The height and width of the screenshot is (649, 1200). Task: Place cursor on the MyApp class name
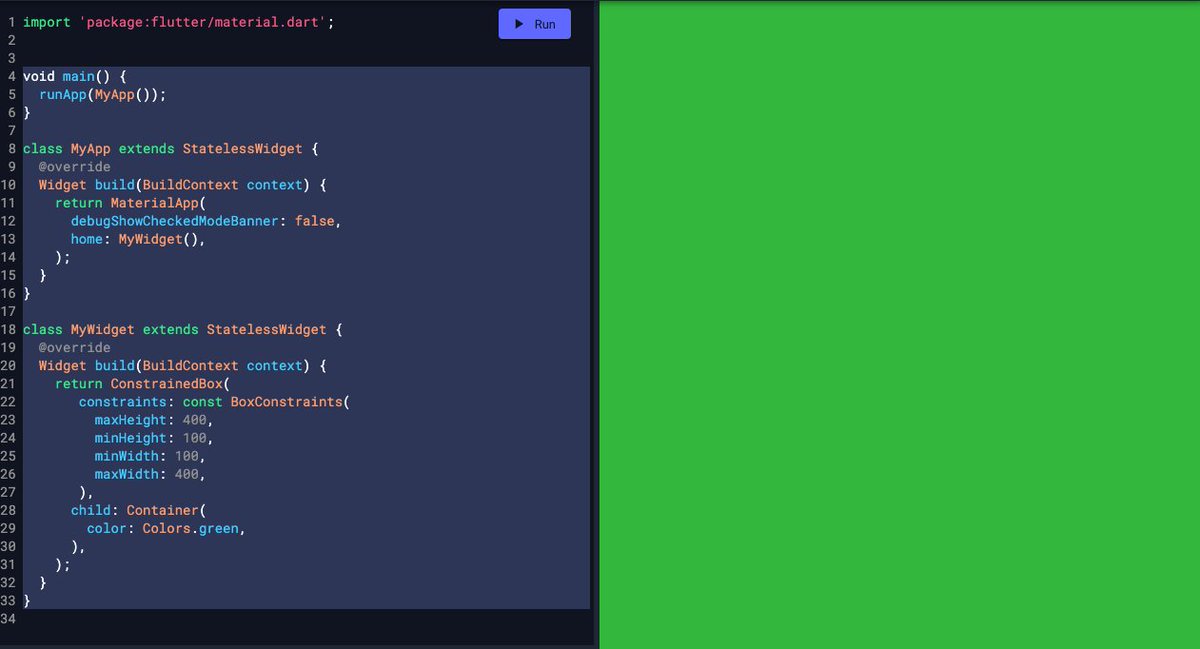[x=86, y=148]
